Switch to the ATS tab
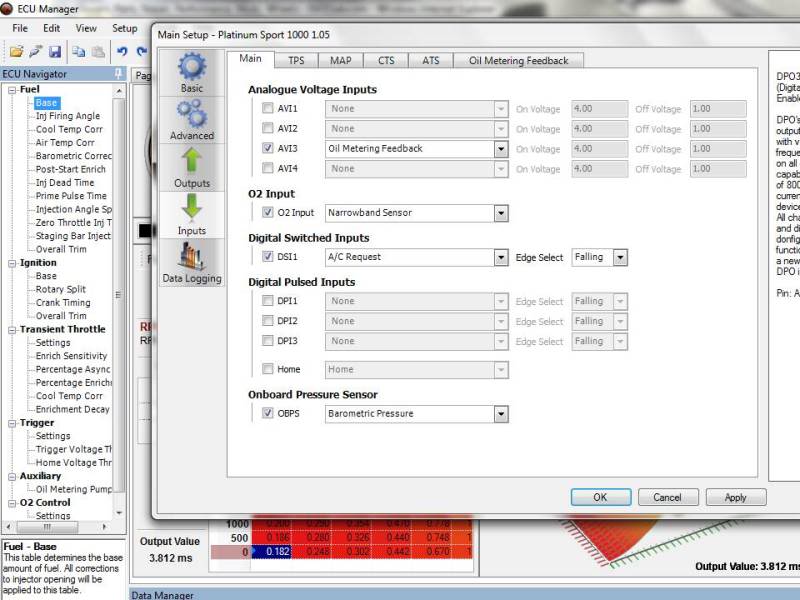 coord(431,60)
